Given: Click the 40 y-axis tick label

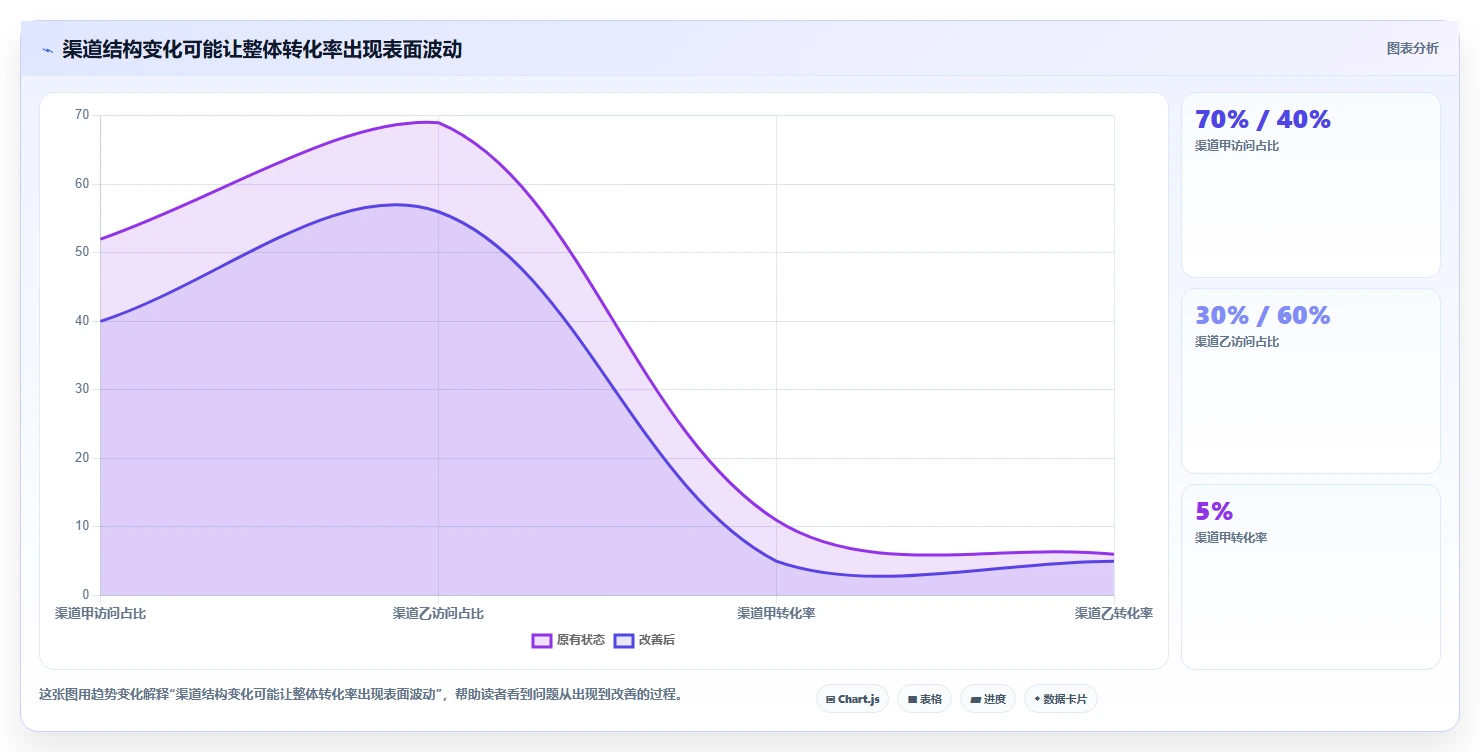Looking at the screenshot, I should point(82,321).
